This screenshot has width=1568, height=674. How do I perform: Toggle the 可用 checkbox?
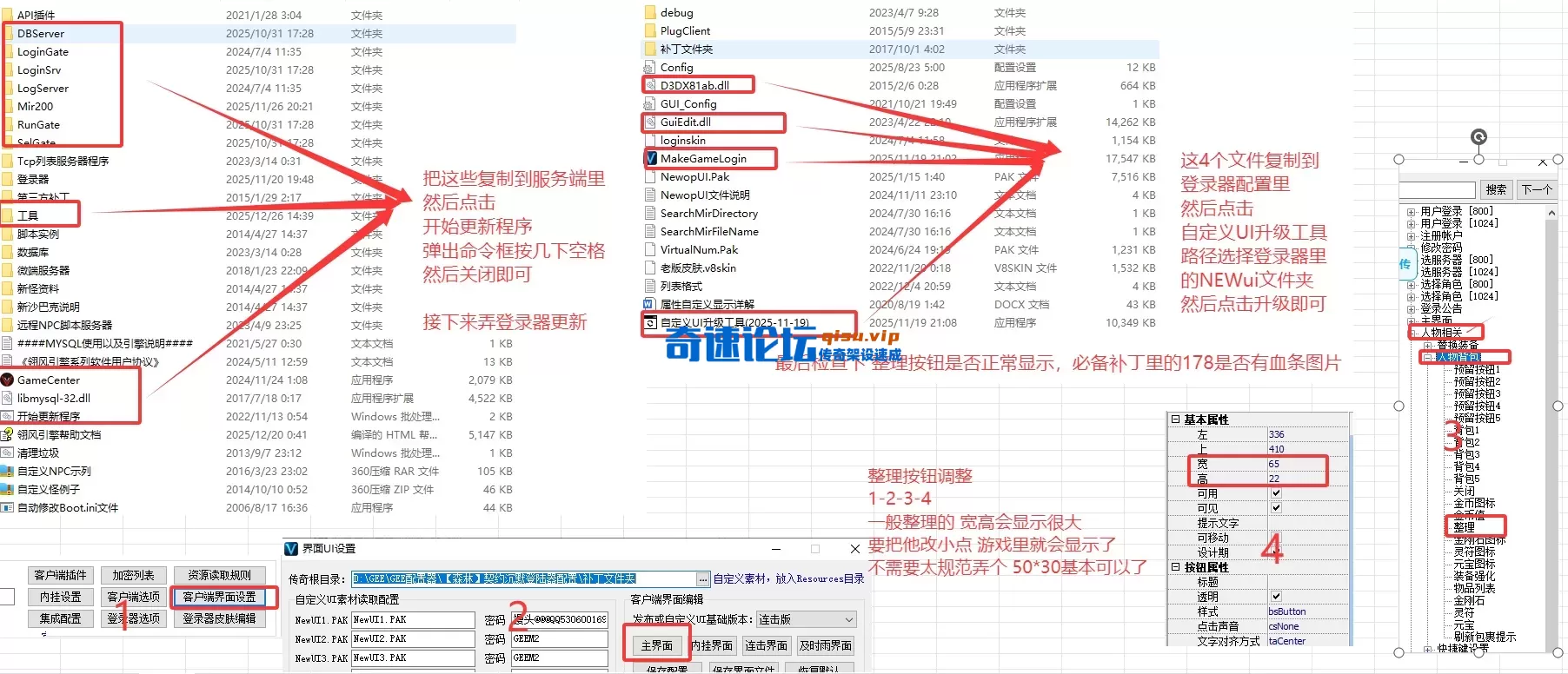[1276, 493]
